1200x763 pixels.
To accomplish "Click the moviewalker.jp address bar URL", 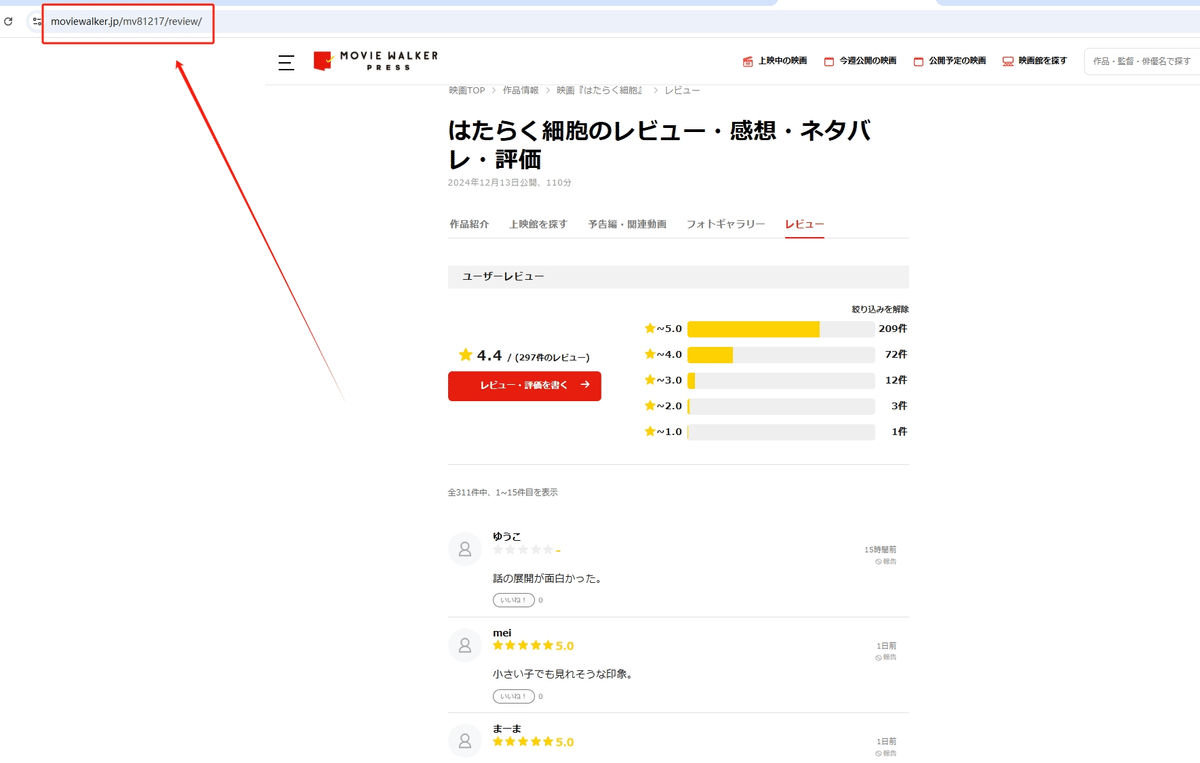I will tap(126, 21).
